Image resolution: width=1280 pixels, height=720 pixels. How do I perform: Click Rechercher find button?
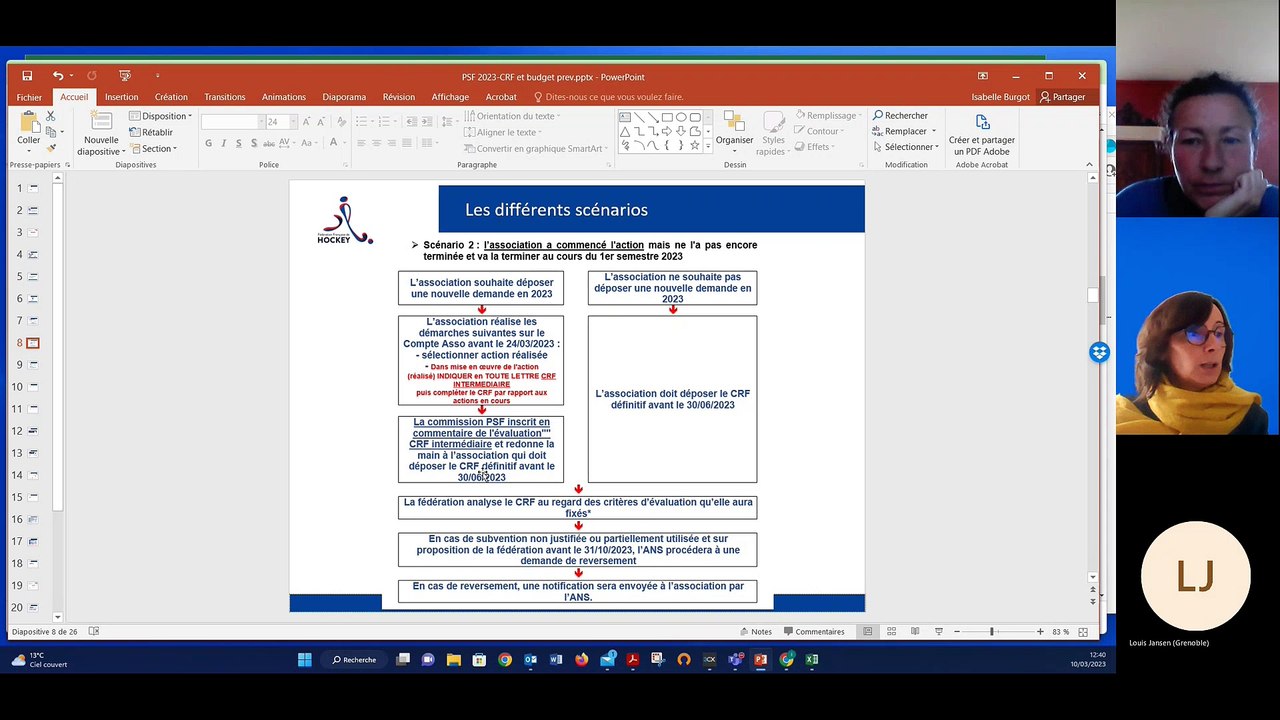[899, 116]
